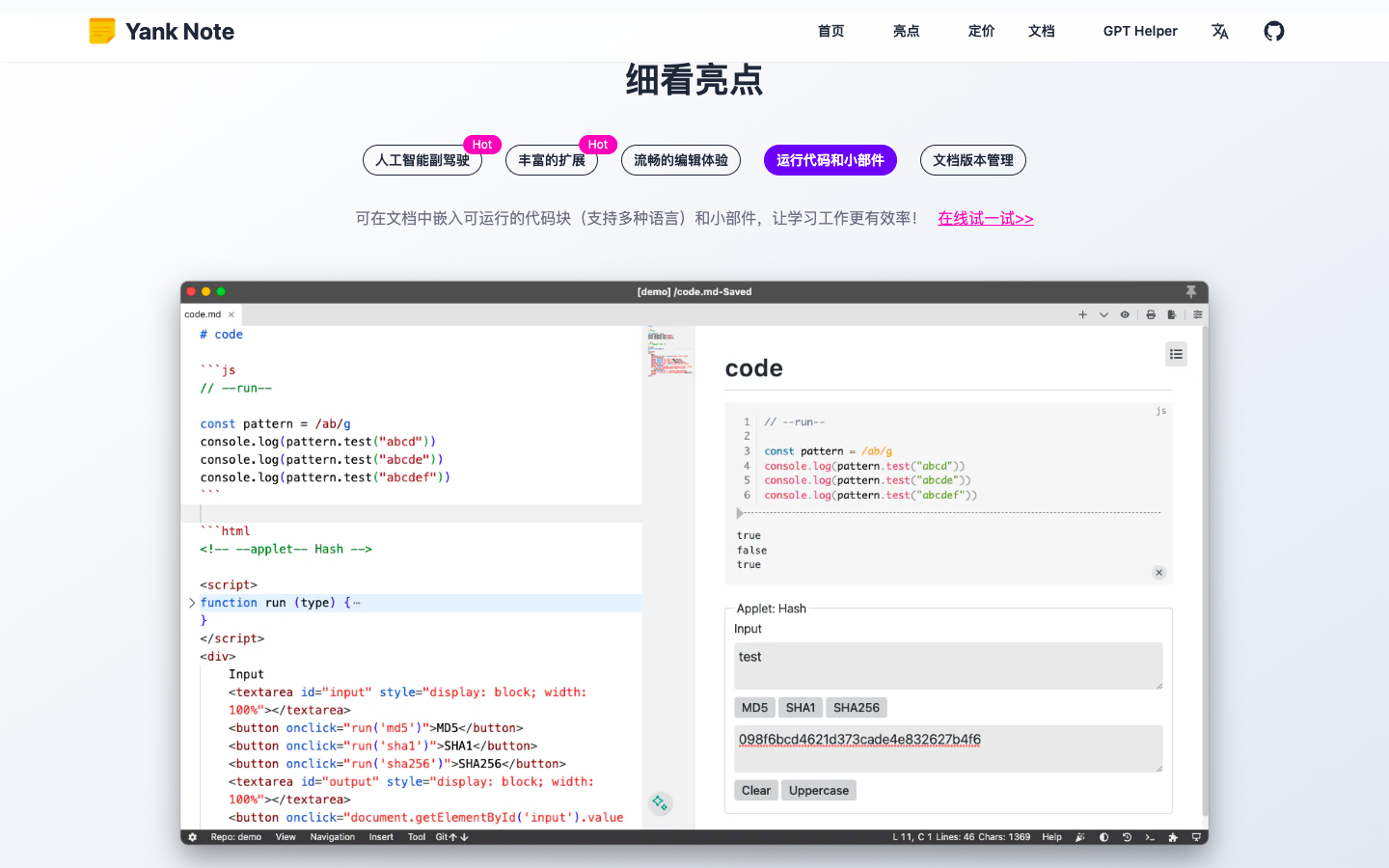Viewport: 1389px width, 868px height.
Task: Click the Yank Note logo icon
Action: click(102, 31)
